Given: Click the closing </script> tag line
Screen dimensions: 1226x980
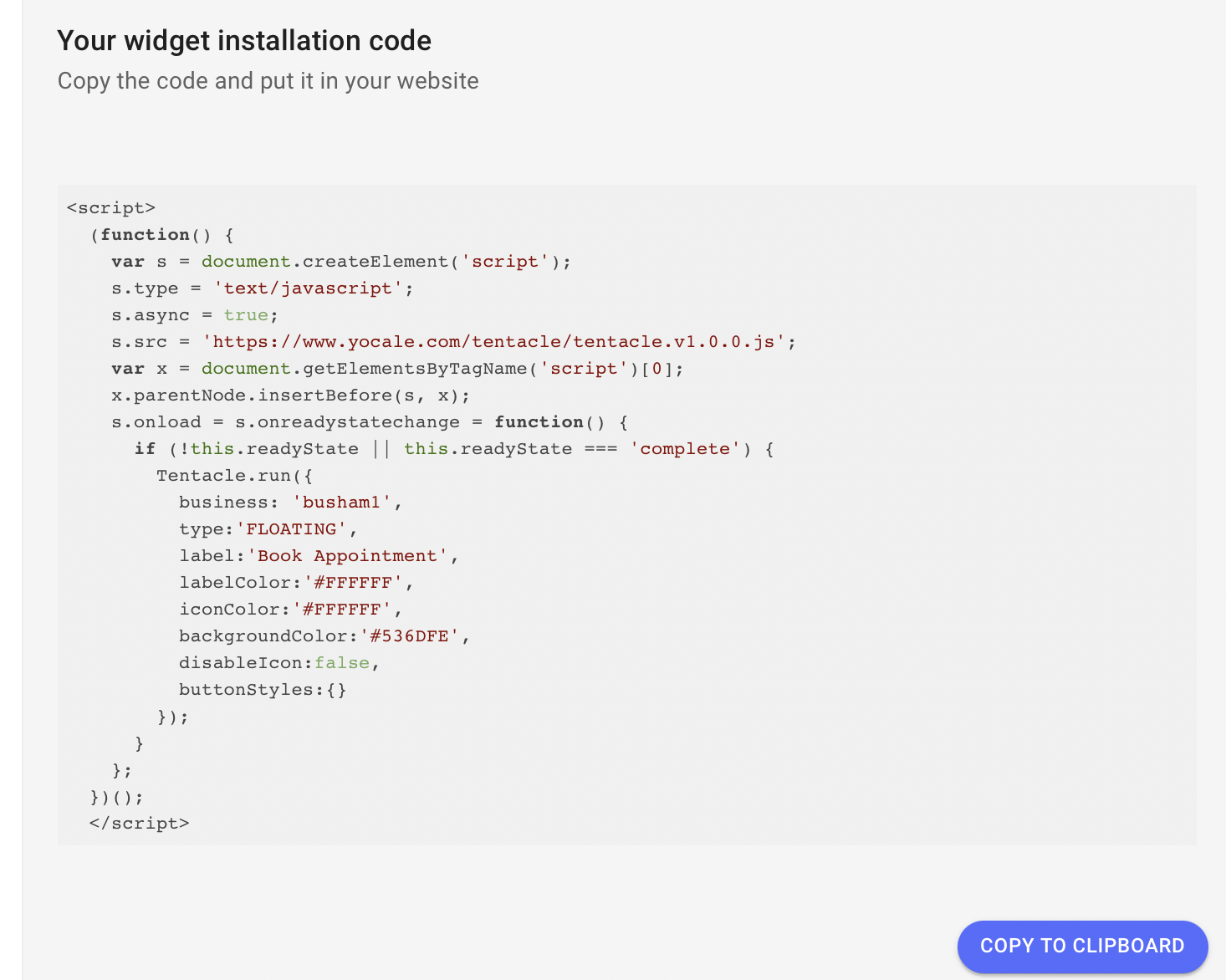Looking at the screenshot, I should click(x=139, y=824).
